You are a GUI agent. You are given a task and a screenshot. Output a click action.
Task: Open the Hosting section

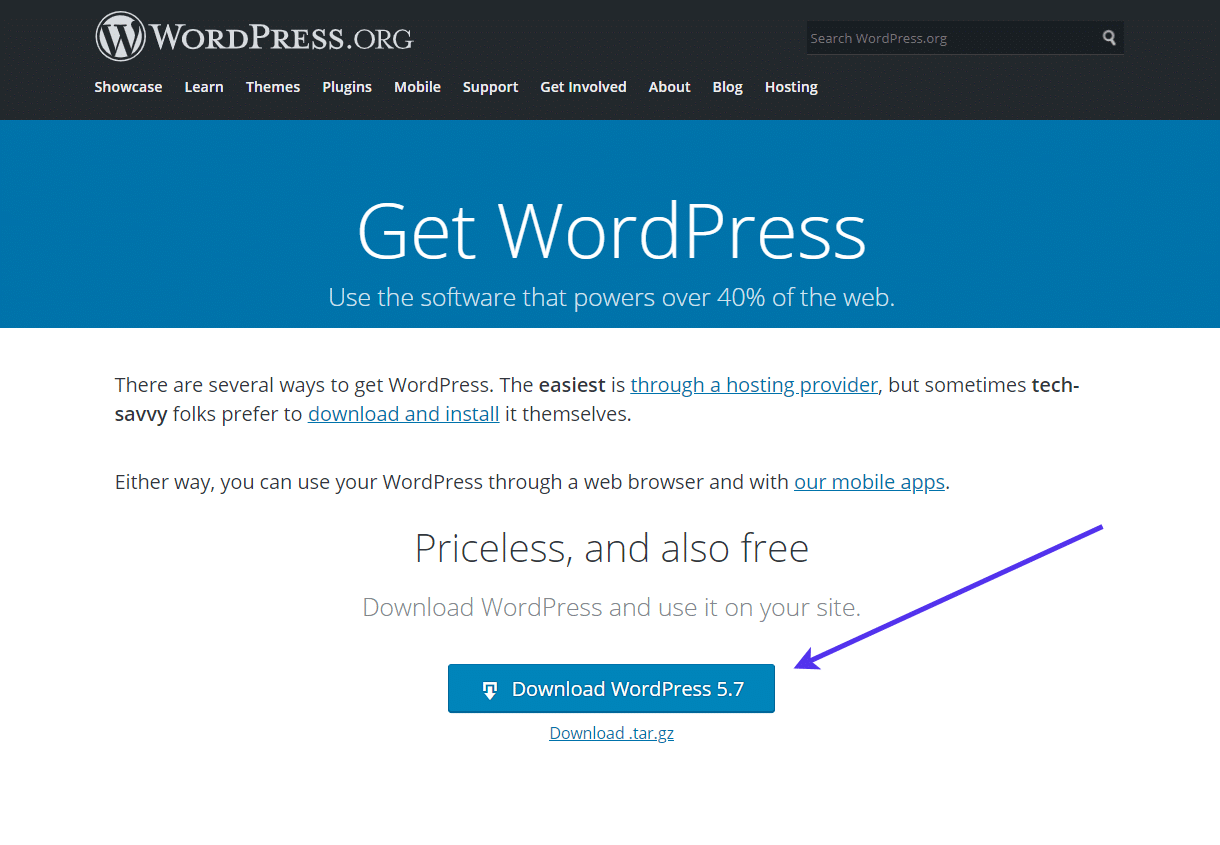pyautogui.click(x=791, y=87)
